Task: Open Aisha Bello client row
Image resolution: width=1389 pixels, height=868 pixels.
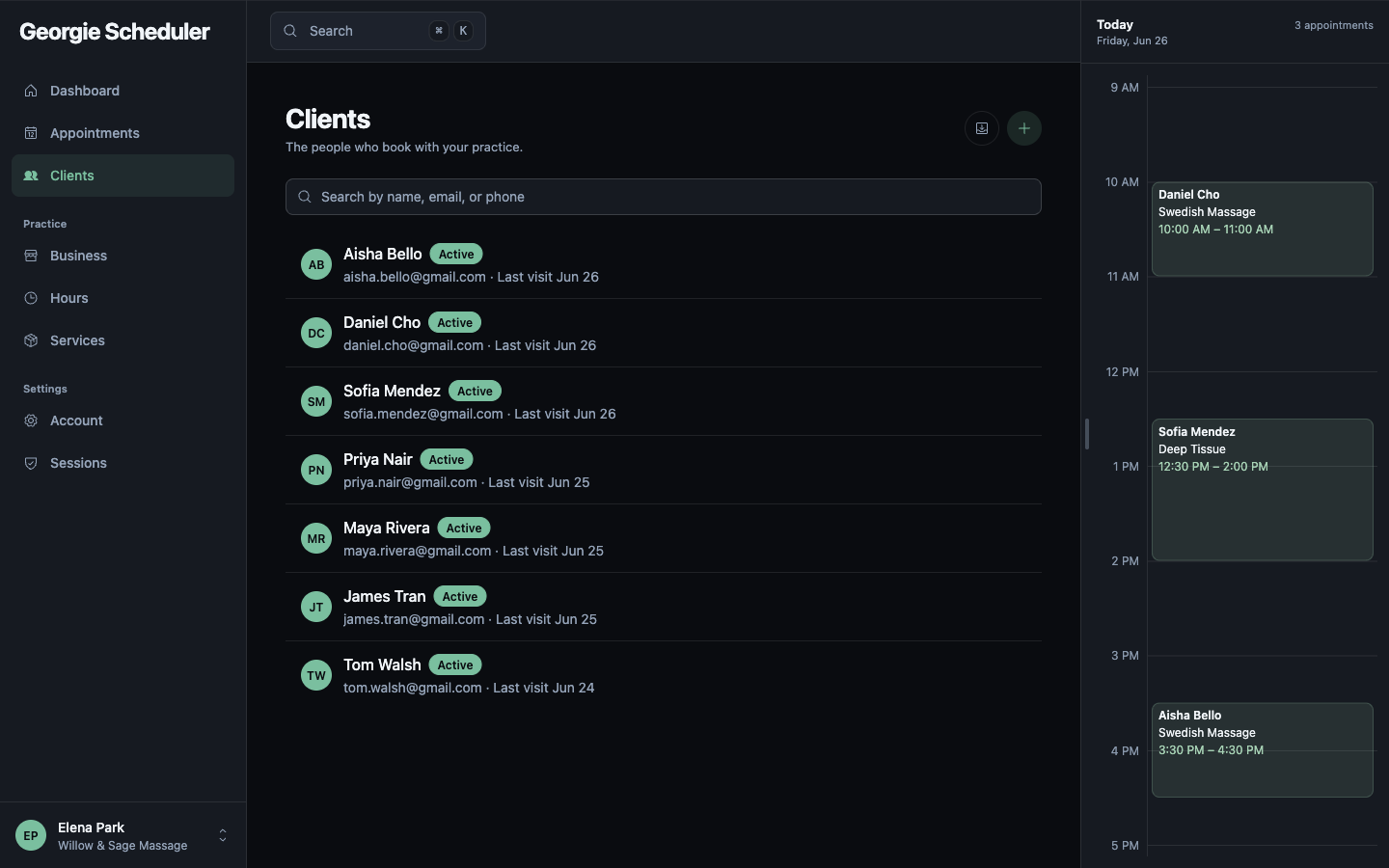Action: click(x=664, y=264)
